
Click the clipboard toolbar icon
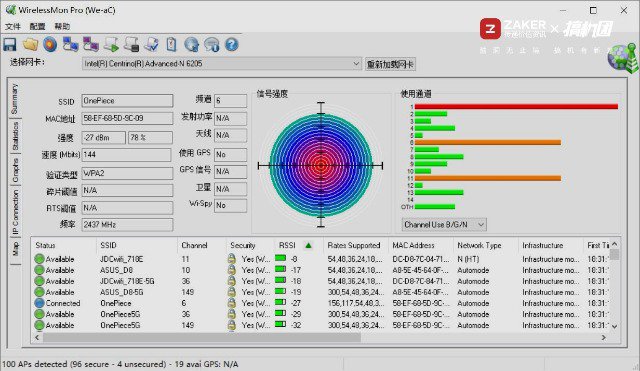tap(171, 44)
